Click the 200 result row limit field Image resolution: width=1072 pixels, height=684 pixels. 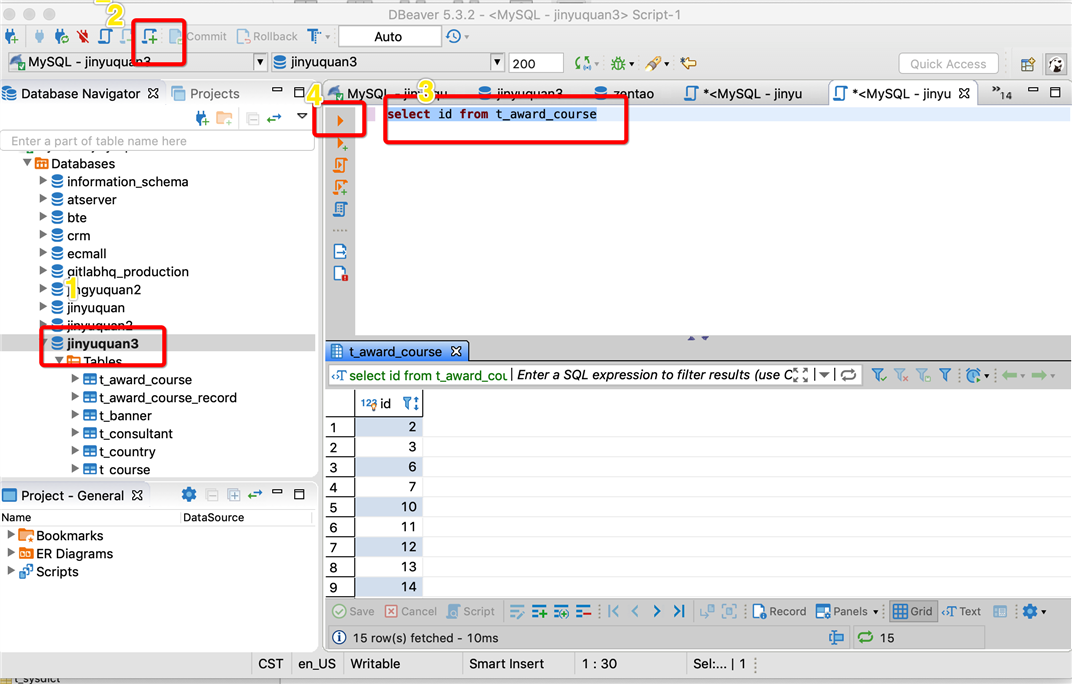[535, 63]
